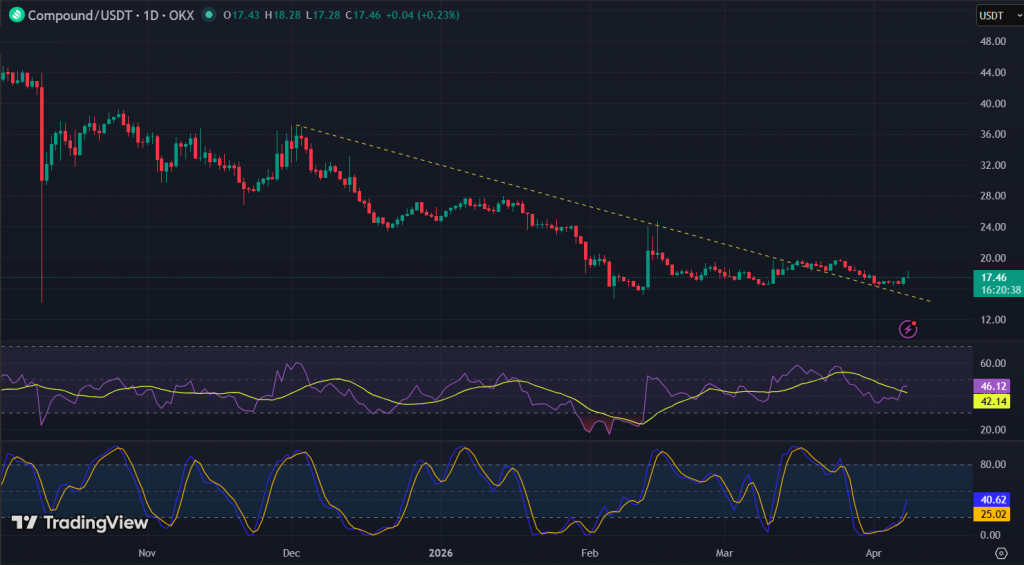Click the 48.00 level on price scale
This screenshot has height=565, width=1024.
point(993,41)
